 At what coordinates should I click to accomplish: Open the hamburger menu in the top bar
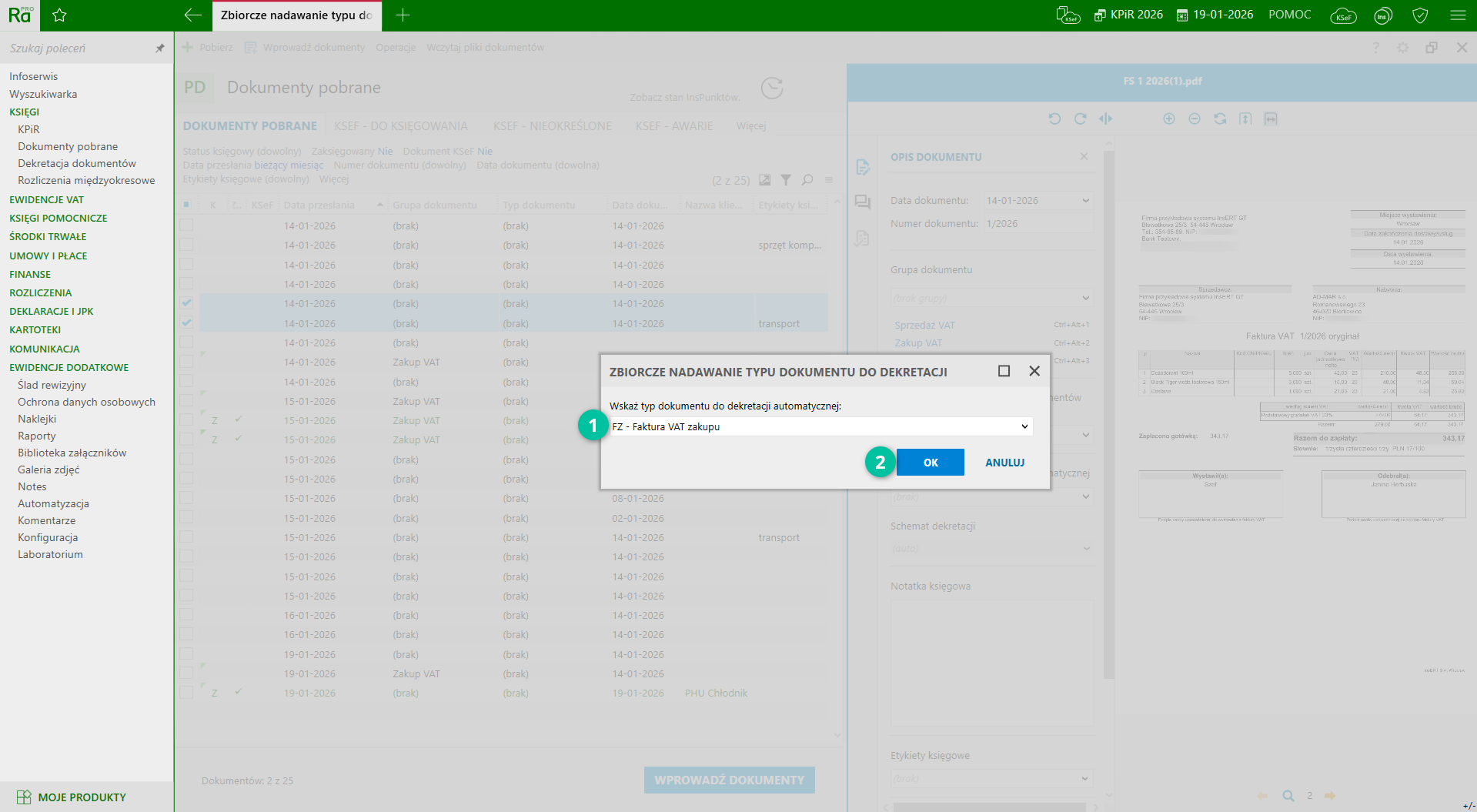pos(1458,15)
